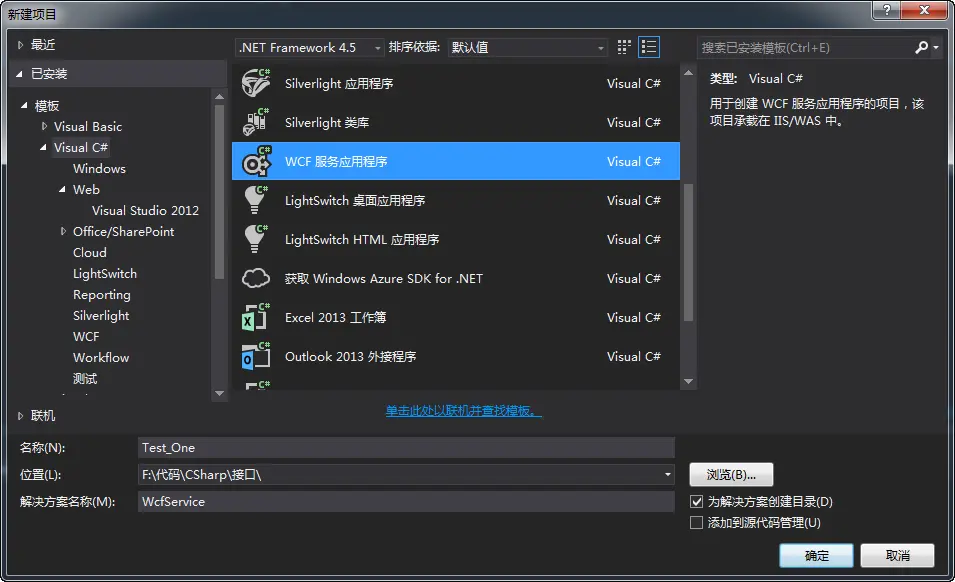This screenshot has width=955, height=582.
Task: Click the Silverlight 类库 template icon
Action: point(256,122)
